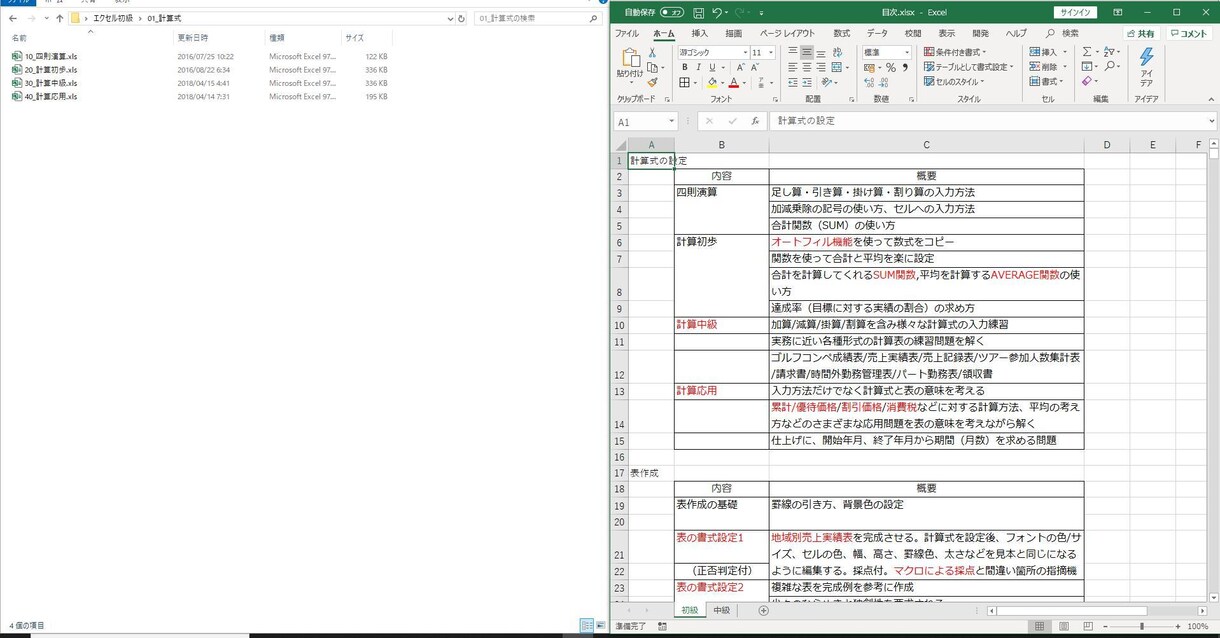The image size is (1220, 638).
Task: Open the Cell Styles dropdown
Action: 953,82
